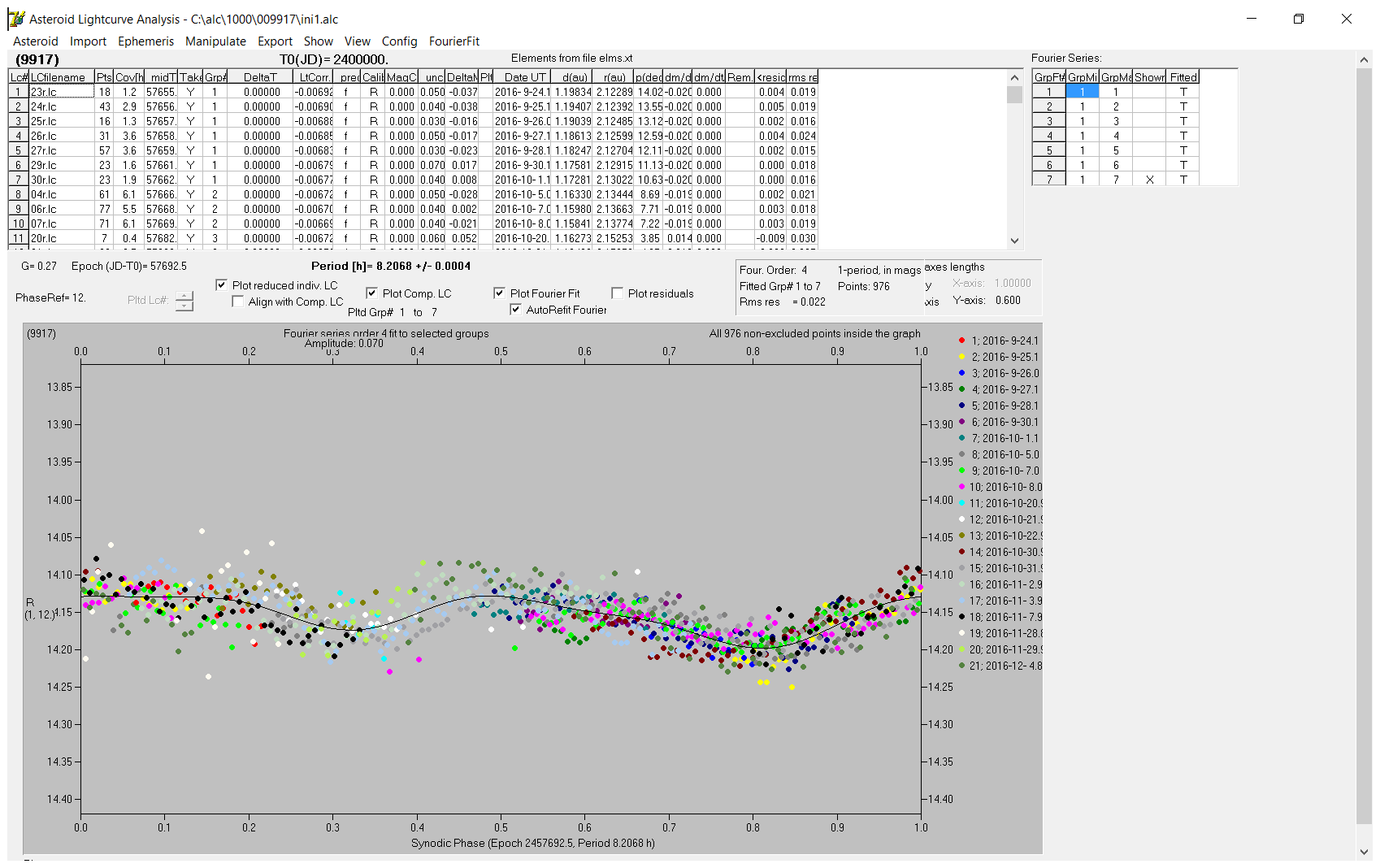This screenshot has height=868, width=1380.
Task: Click the X-axis length value 1.00000
Action: 1013,283
